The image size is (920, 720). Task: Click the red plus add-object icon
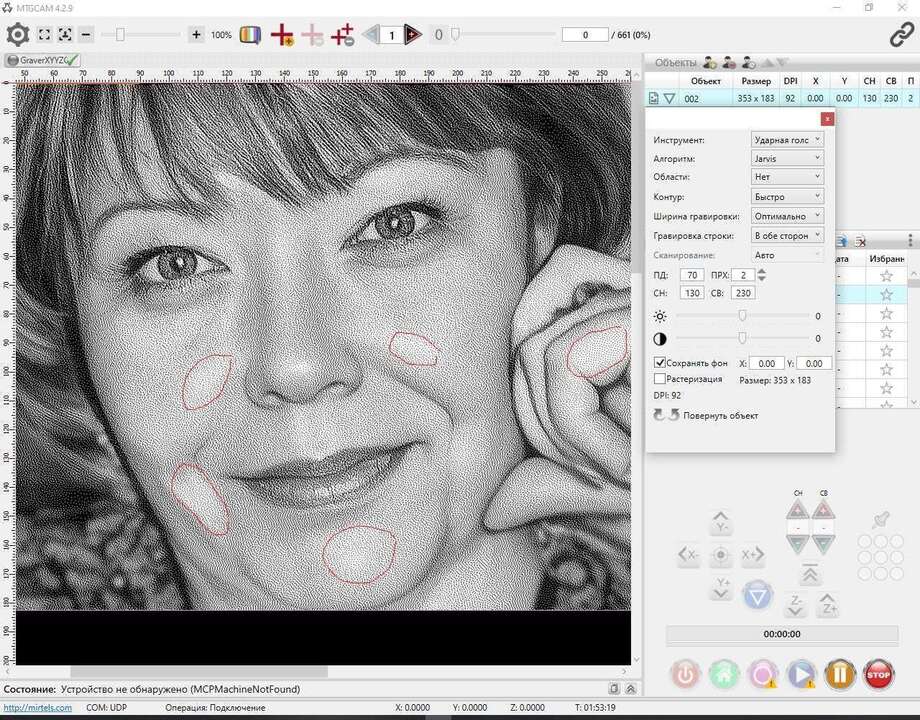pyautogui.click(x=282, y=35)
